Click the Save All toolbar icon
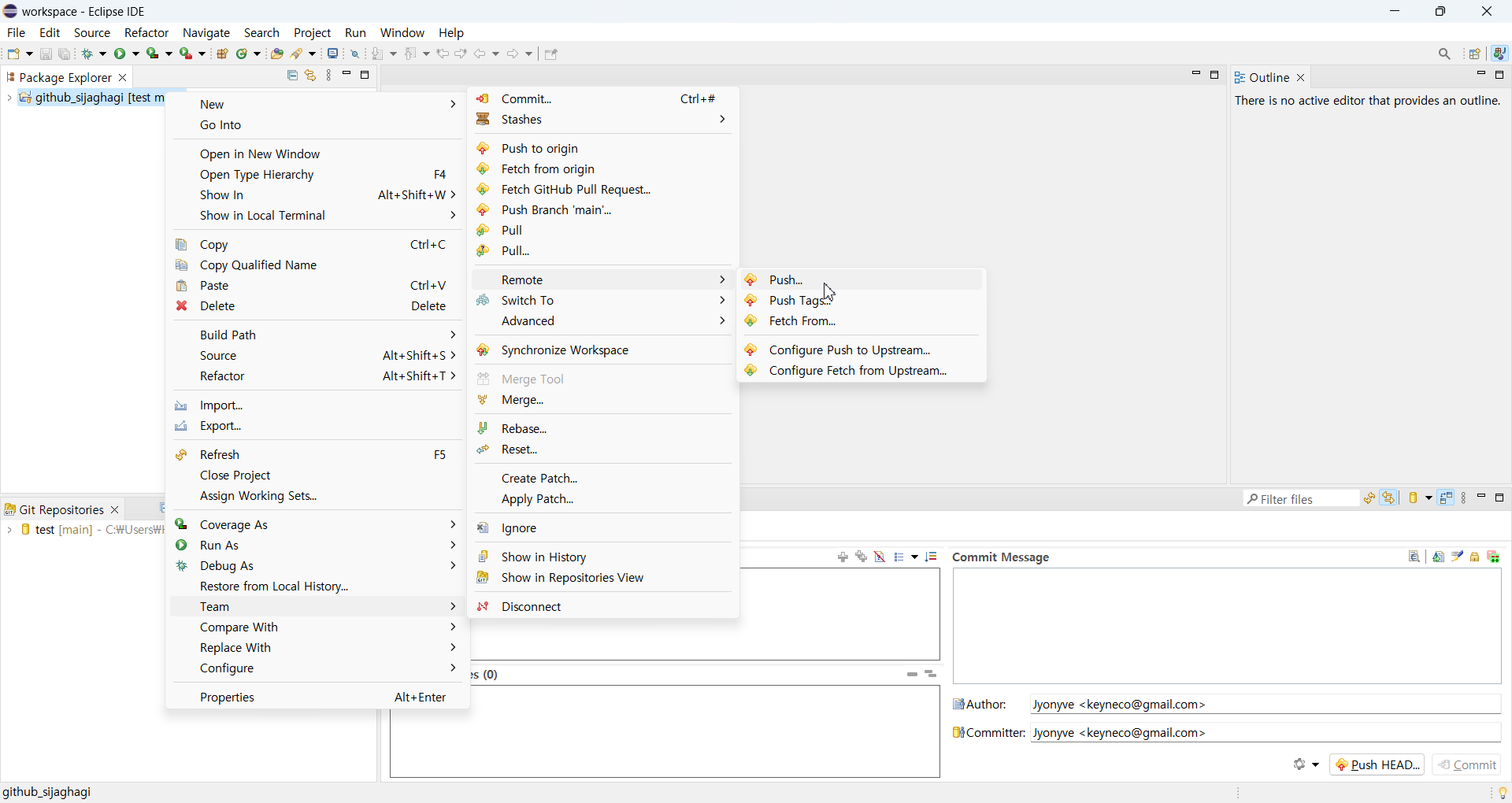Viewport: 1512px width, 803px height. click(65, 54)
